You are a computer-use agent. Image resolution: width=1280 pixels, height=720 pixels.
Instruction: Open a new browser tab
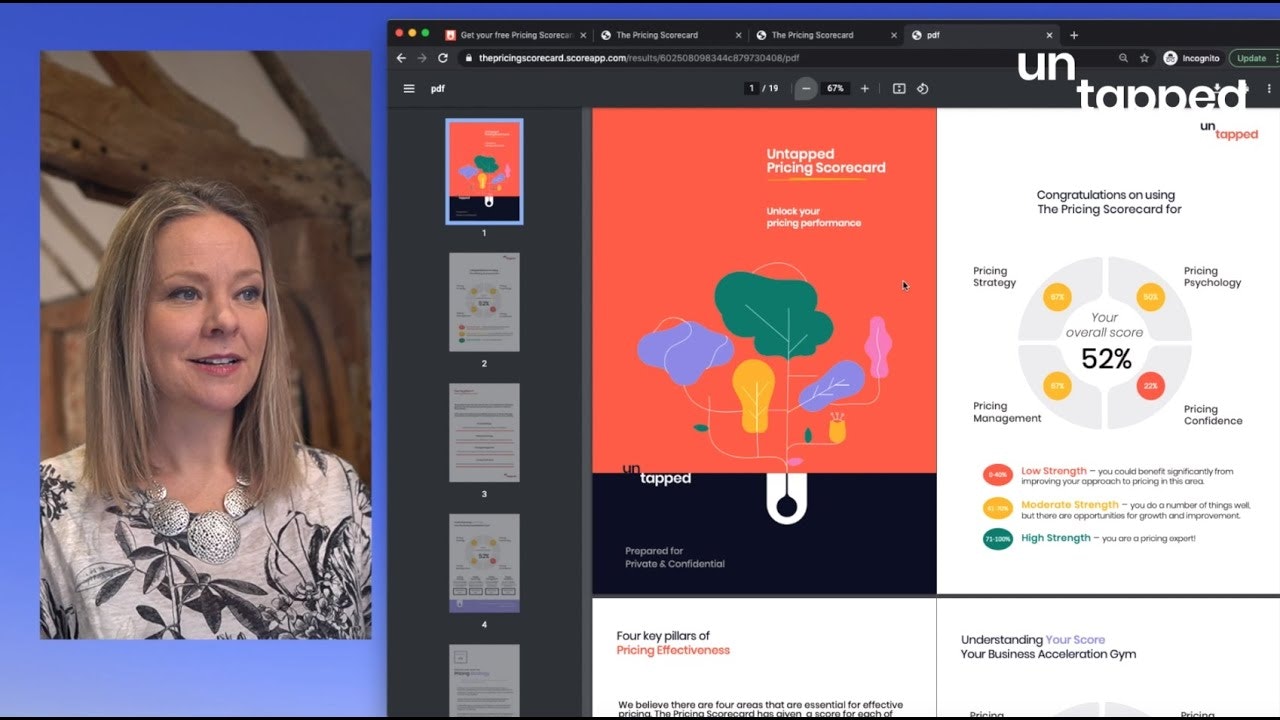(1074, 35)
